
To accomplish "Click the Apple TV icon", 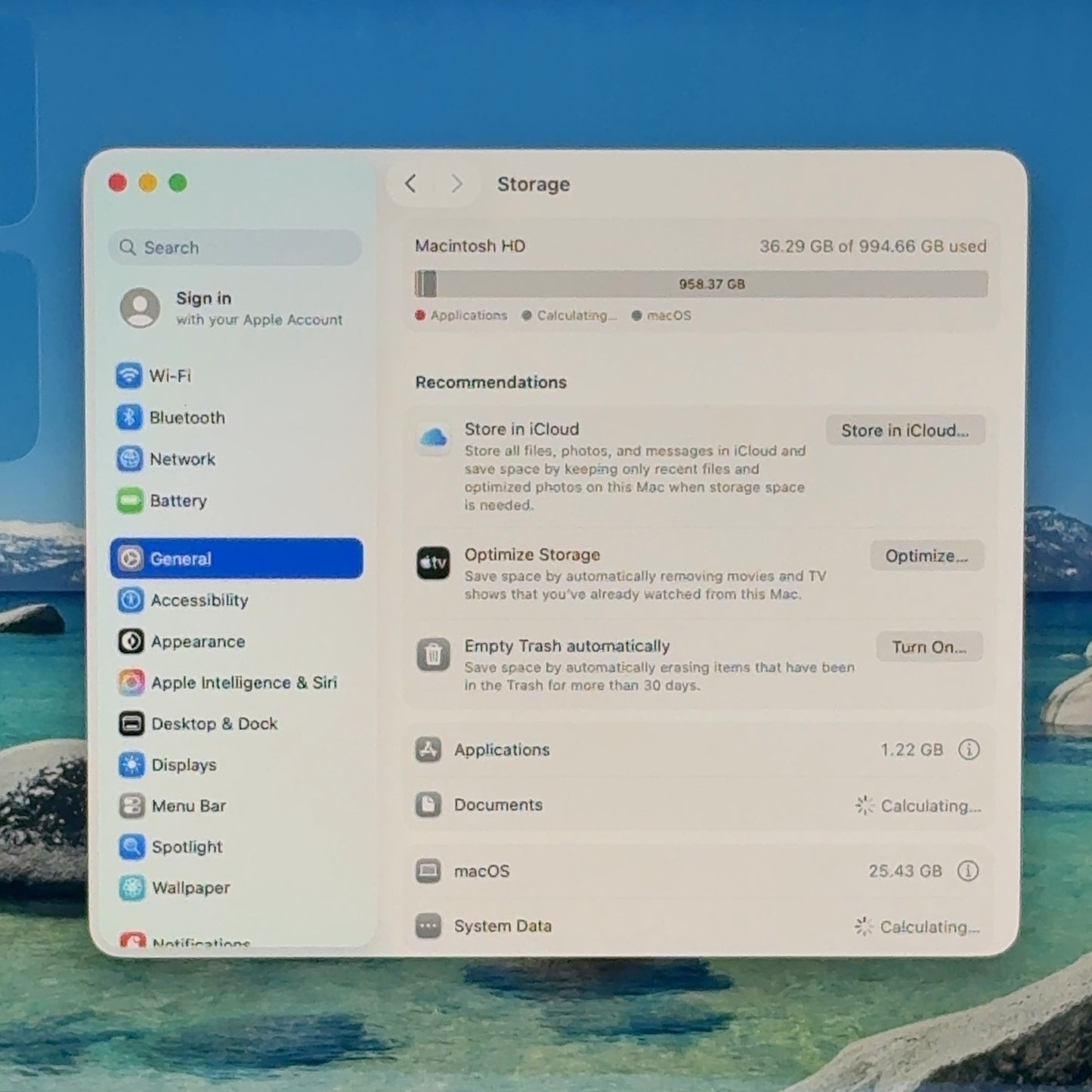I will (x=433, y=563).
